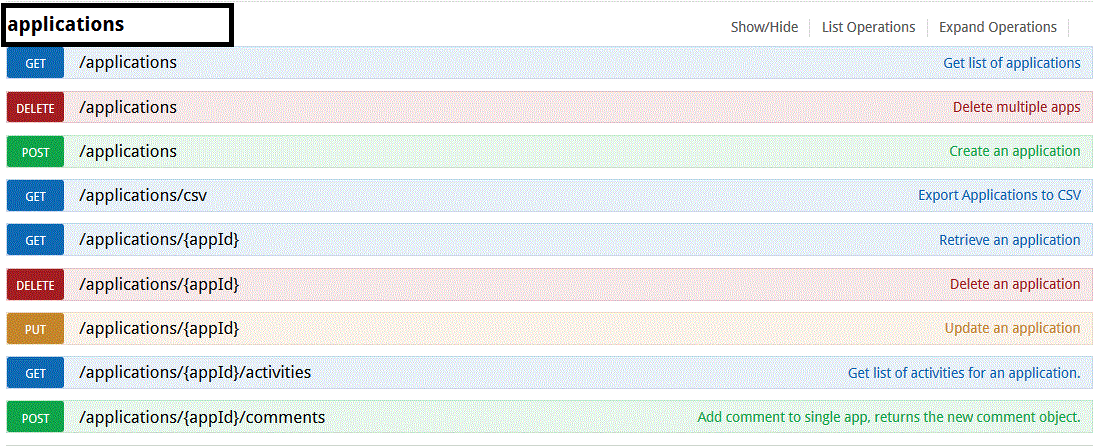This screenshot has width=1103, height=448.
Task: Click the DELETE badge for /applications/{appId}
Action: (x=35, y=285)
